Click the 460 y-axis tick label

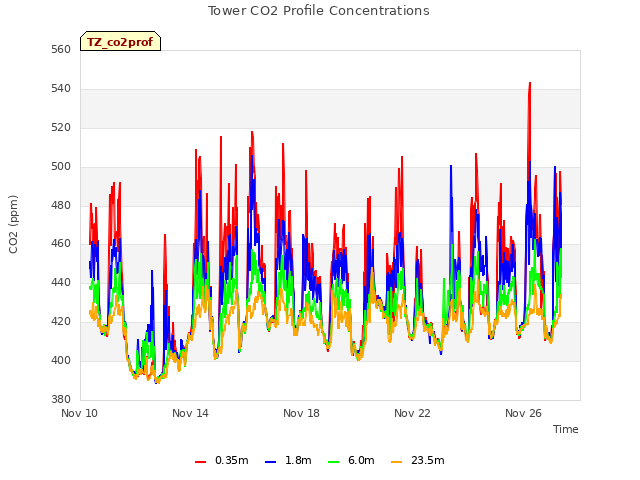pyautogui.click(x=61, y=244)
